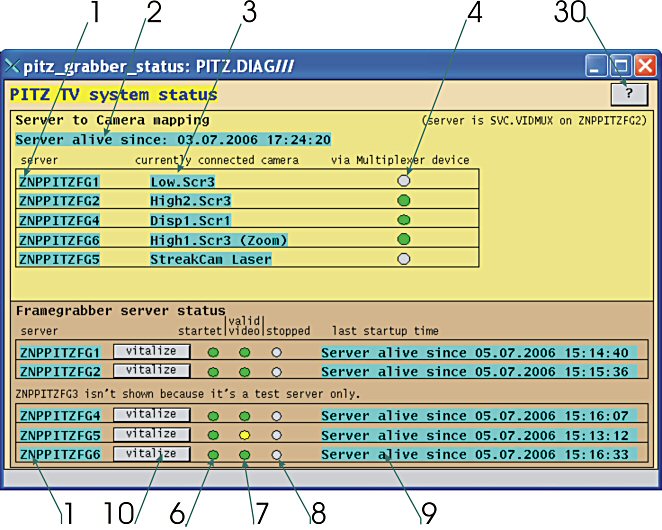This screenshot has height=530, width=662.
Task: Click ZNPPITZFG1 in framegrabber status list
Action: [60, 353]
